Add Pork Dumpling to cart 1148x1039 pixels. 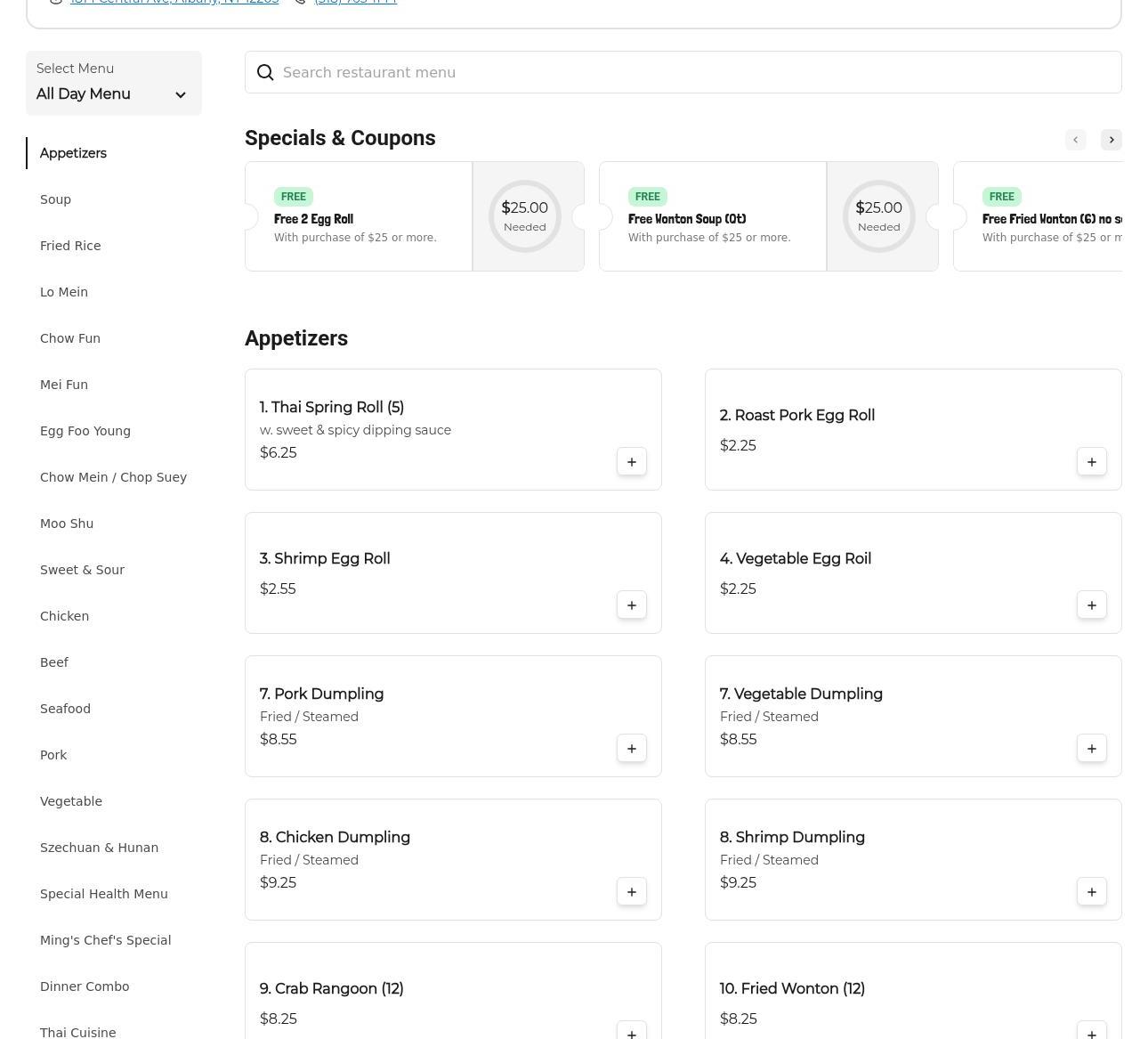pos(631,749)
